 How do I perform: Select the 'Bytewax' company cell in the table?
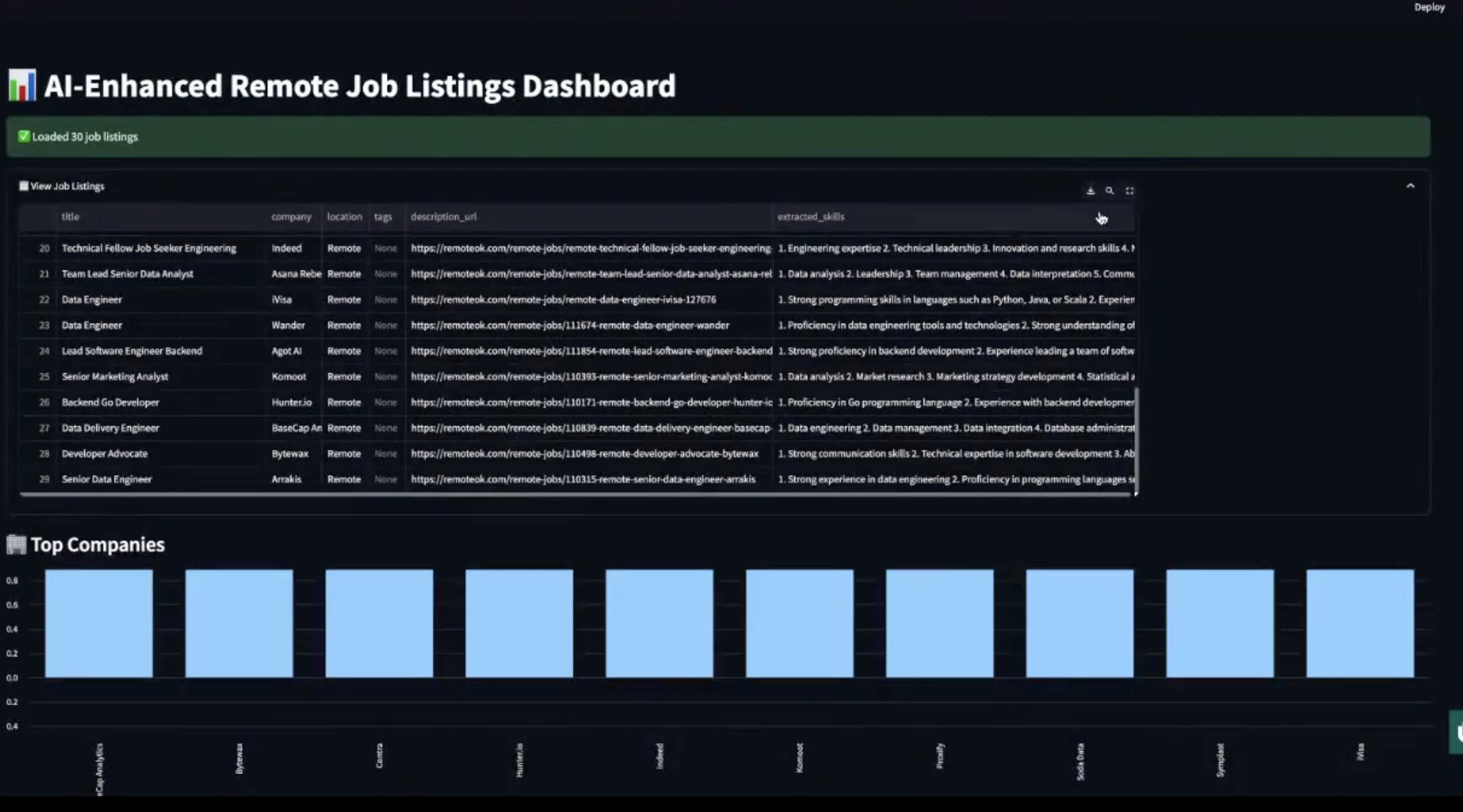[294, 454]
